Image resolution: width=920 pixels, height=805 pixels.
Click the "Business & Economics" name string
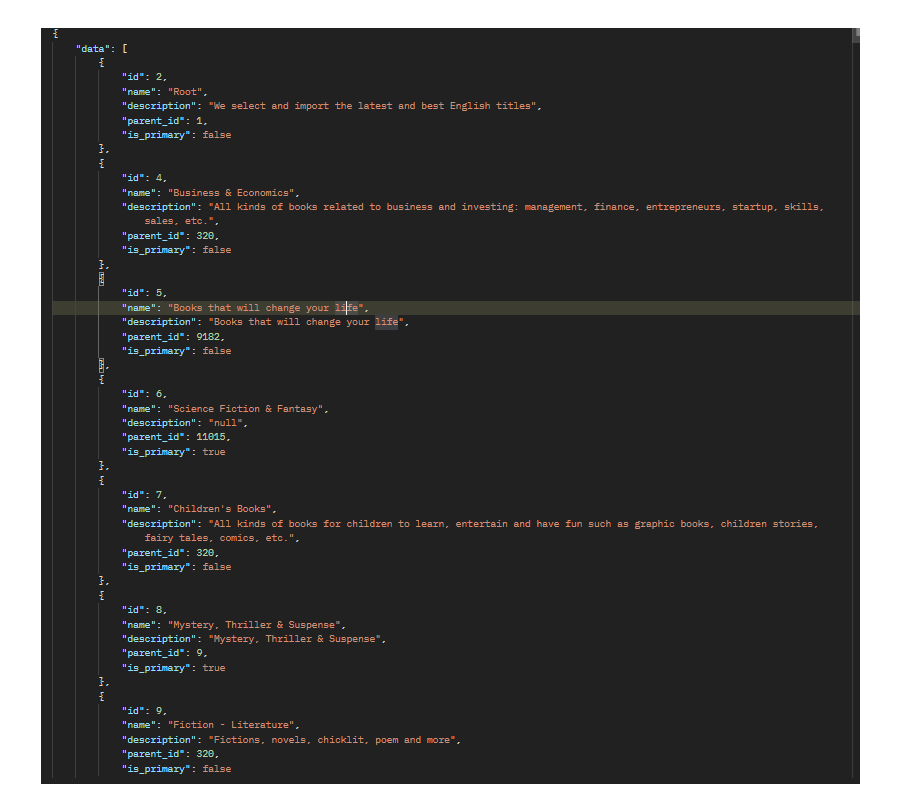[231, 193]
